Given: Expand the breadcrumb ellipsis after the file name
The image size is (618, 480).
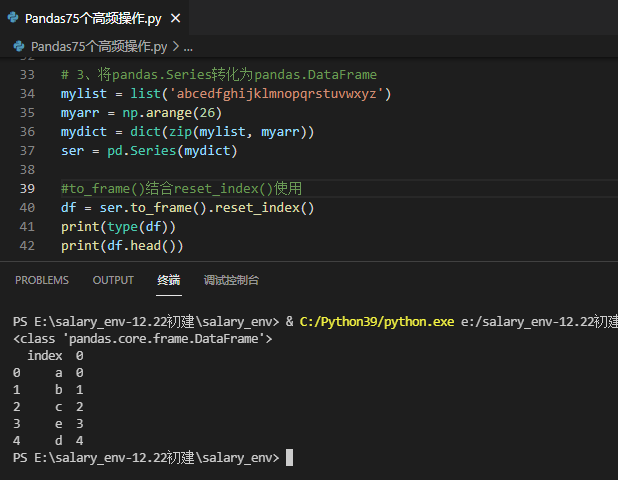Looking at the screenshot, I should click(188, 47).
